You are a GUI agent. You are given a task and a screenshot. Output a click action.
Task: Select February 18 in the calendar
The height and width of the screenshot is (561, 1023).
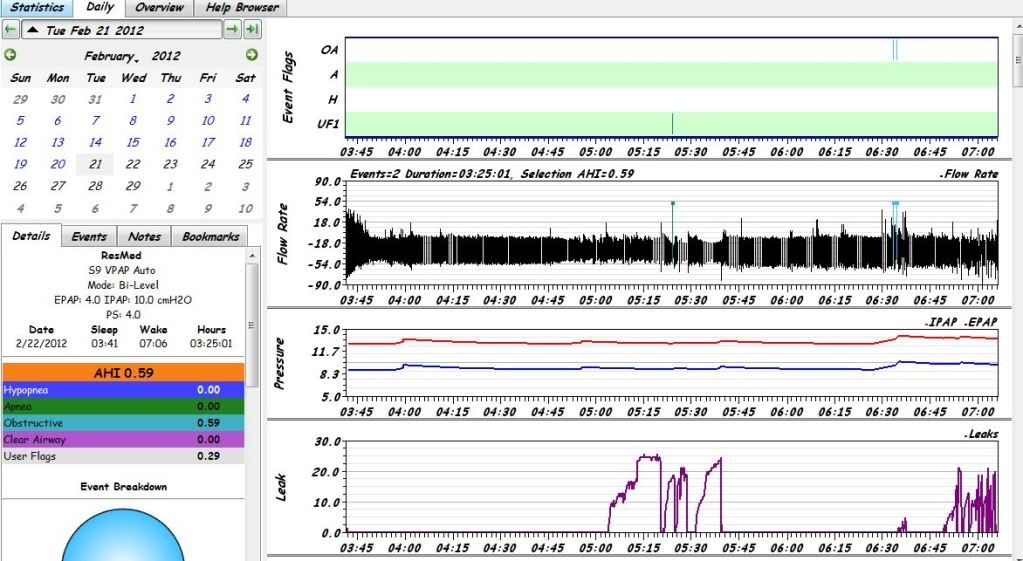[245, 142]
